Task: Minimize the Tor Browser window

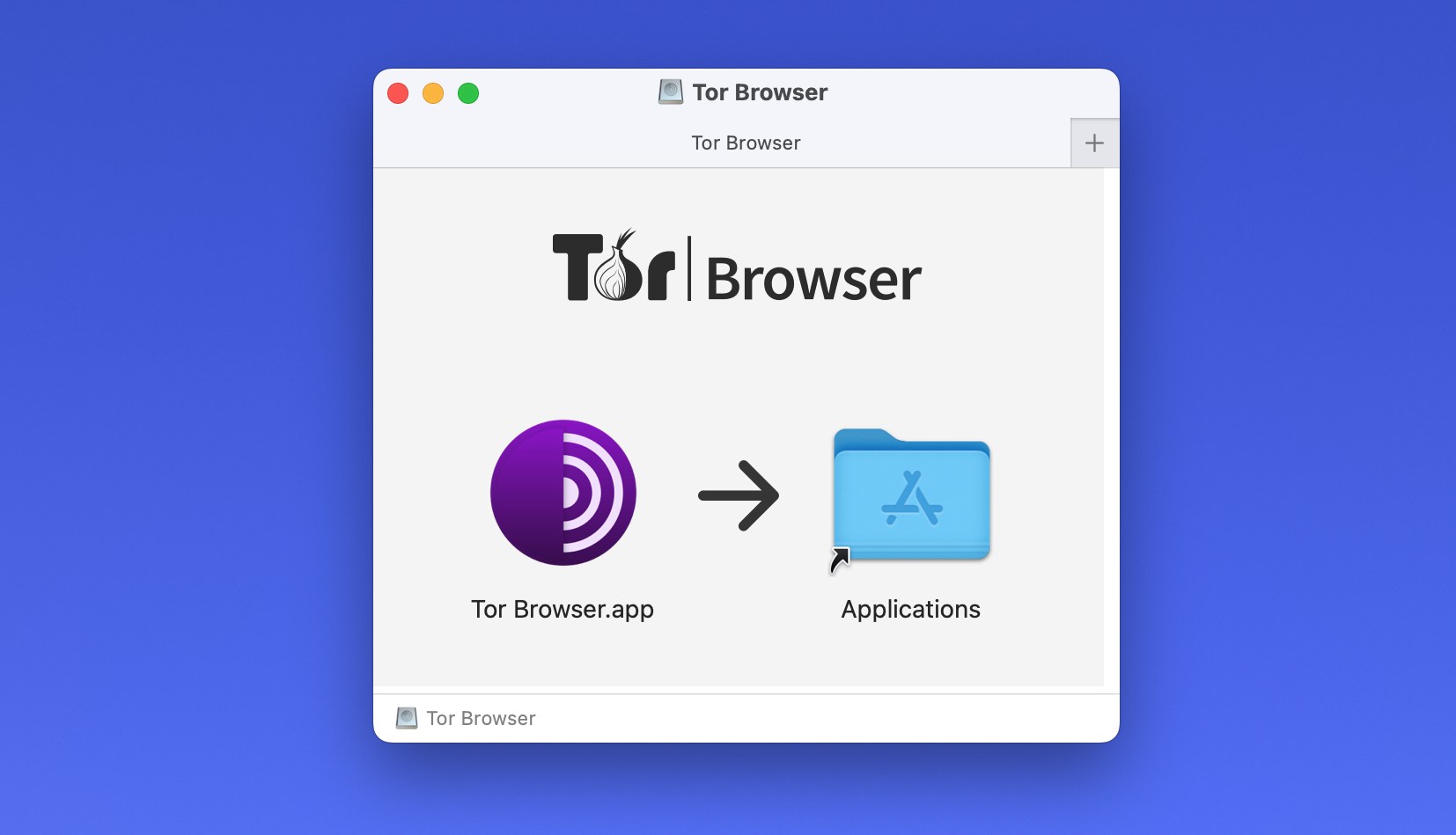Action: (x=433, y=93)
